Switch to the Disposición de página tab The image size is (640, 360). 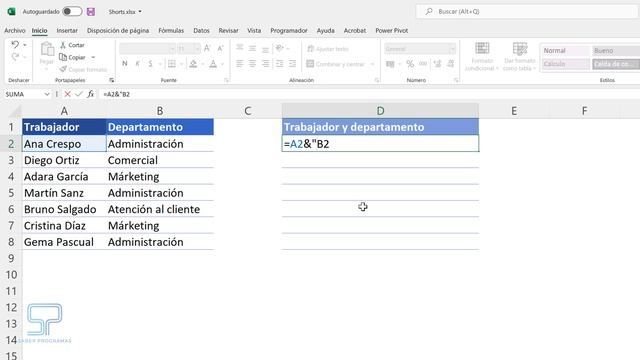point(118,31)
